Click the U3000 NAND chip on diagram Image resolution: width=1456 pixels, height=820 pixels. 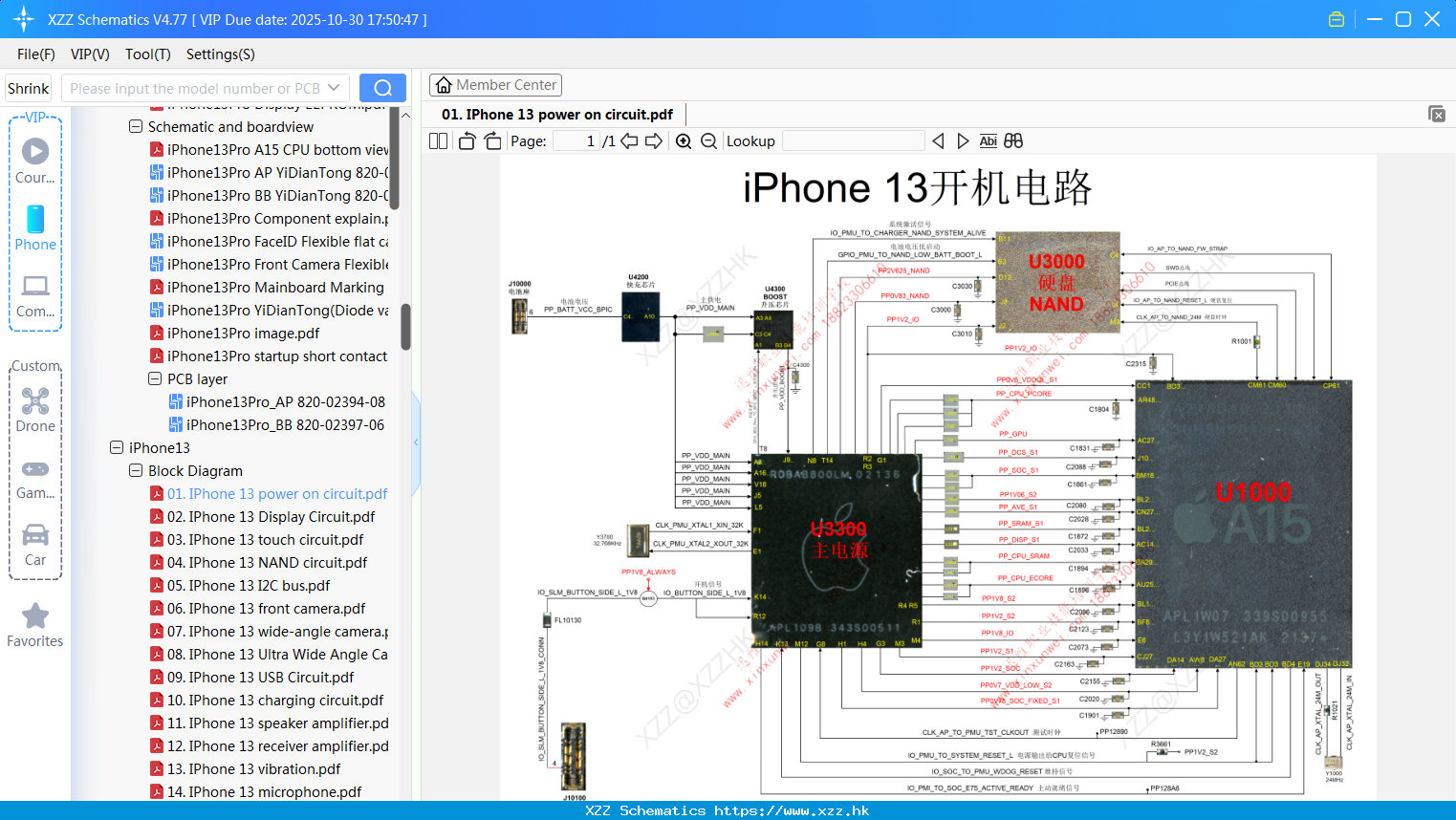pyautogui.click(x=1057, y=282)
